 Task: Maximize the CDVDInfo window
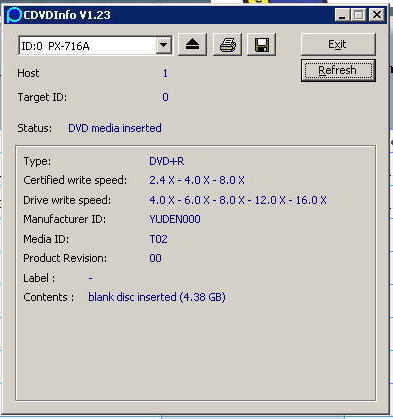(359, 15)
